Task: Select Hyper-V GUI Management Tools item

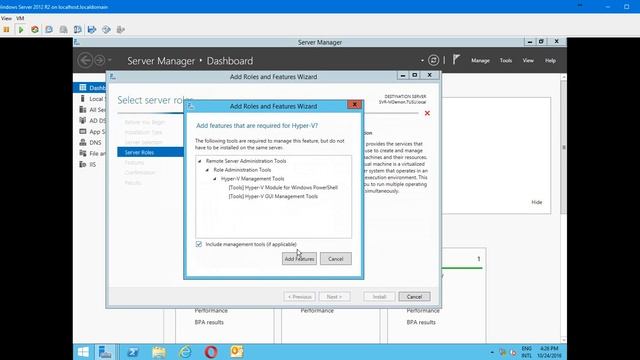Action: (273, 196)
